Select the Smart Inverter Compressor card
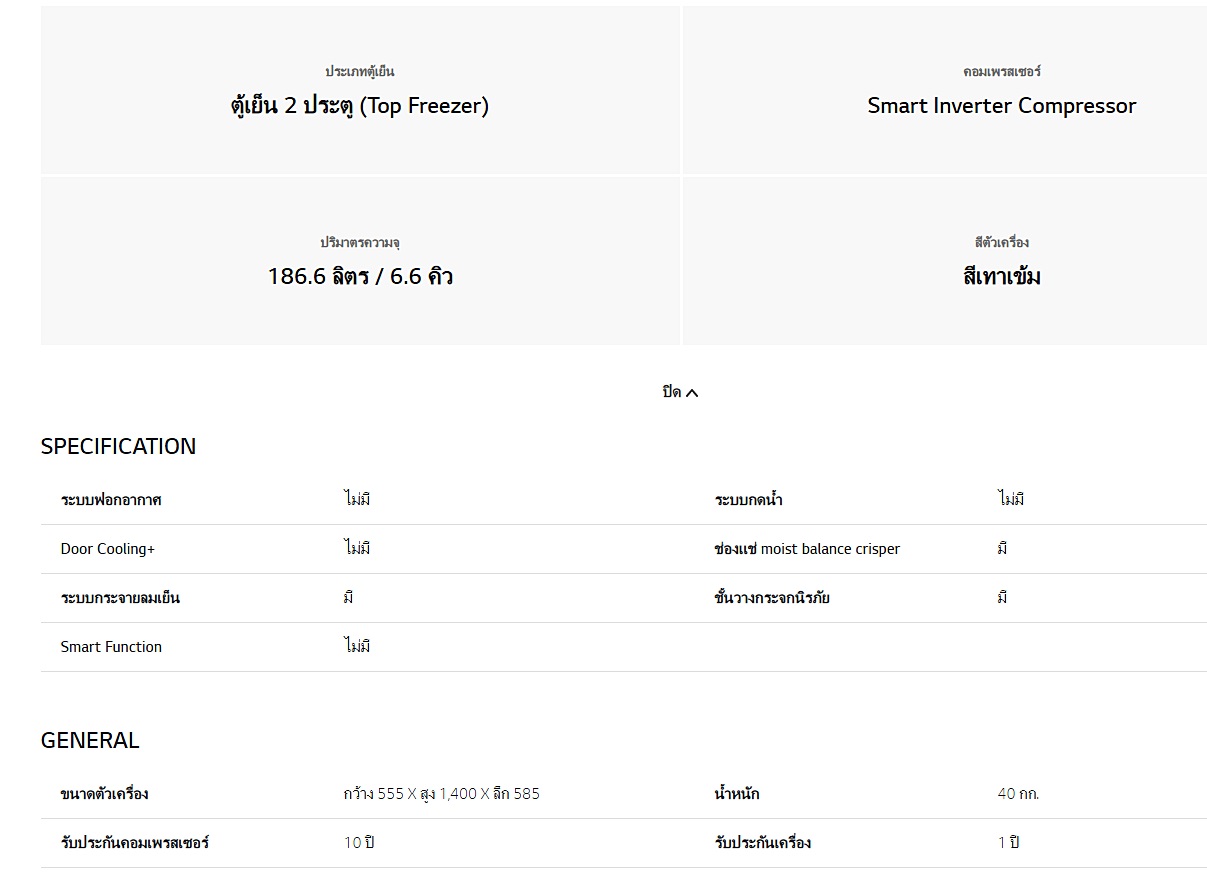The image size is (1207, 875). (945, 90)
